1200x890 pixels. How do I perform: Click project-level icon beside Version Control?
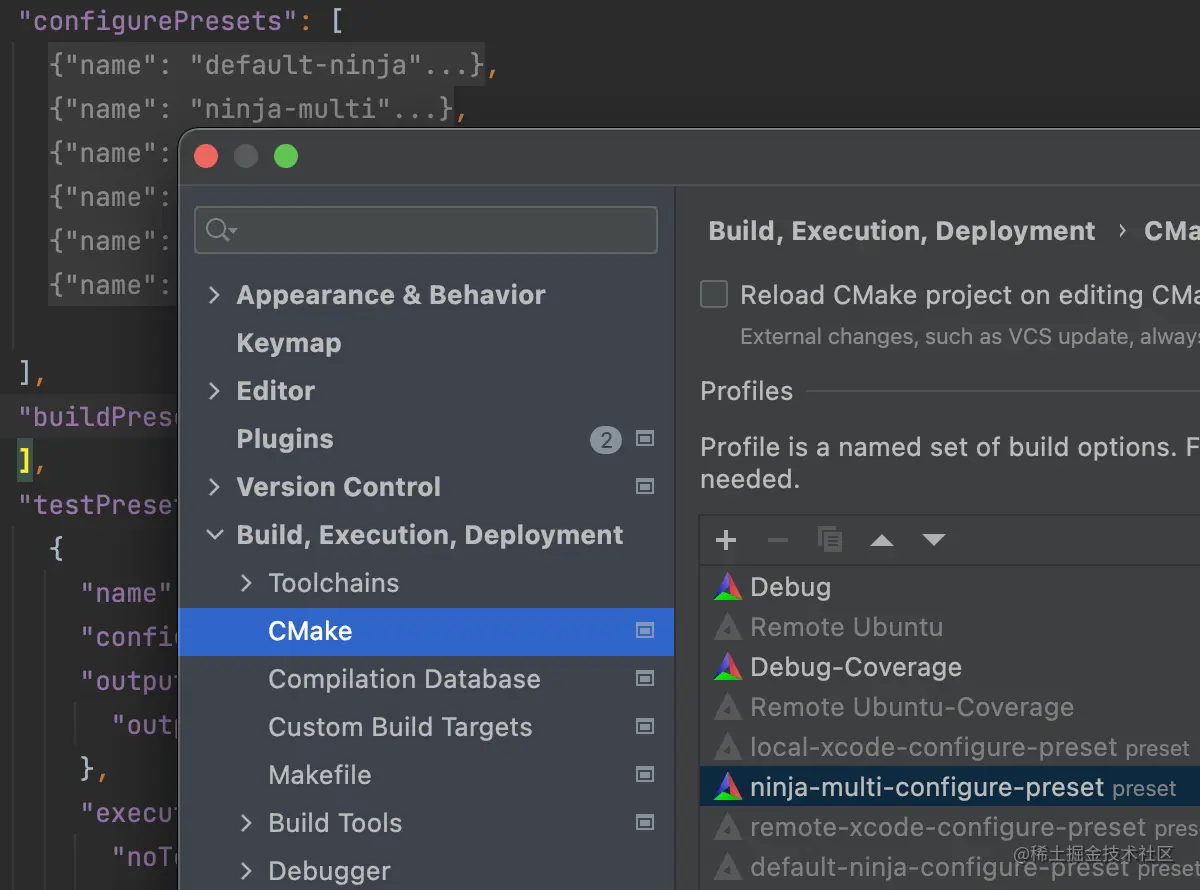click(645, 487)
